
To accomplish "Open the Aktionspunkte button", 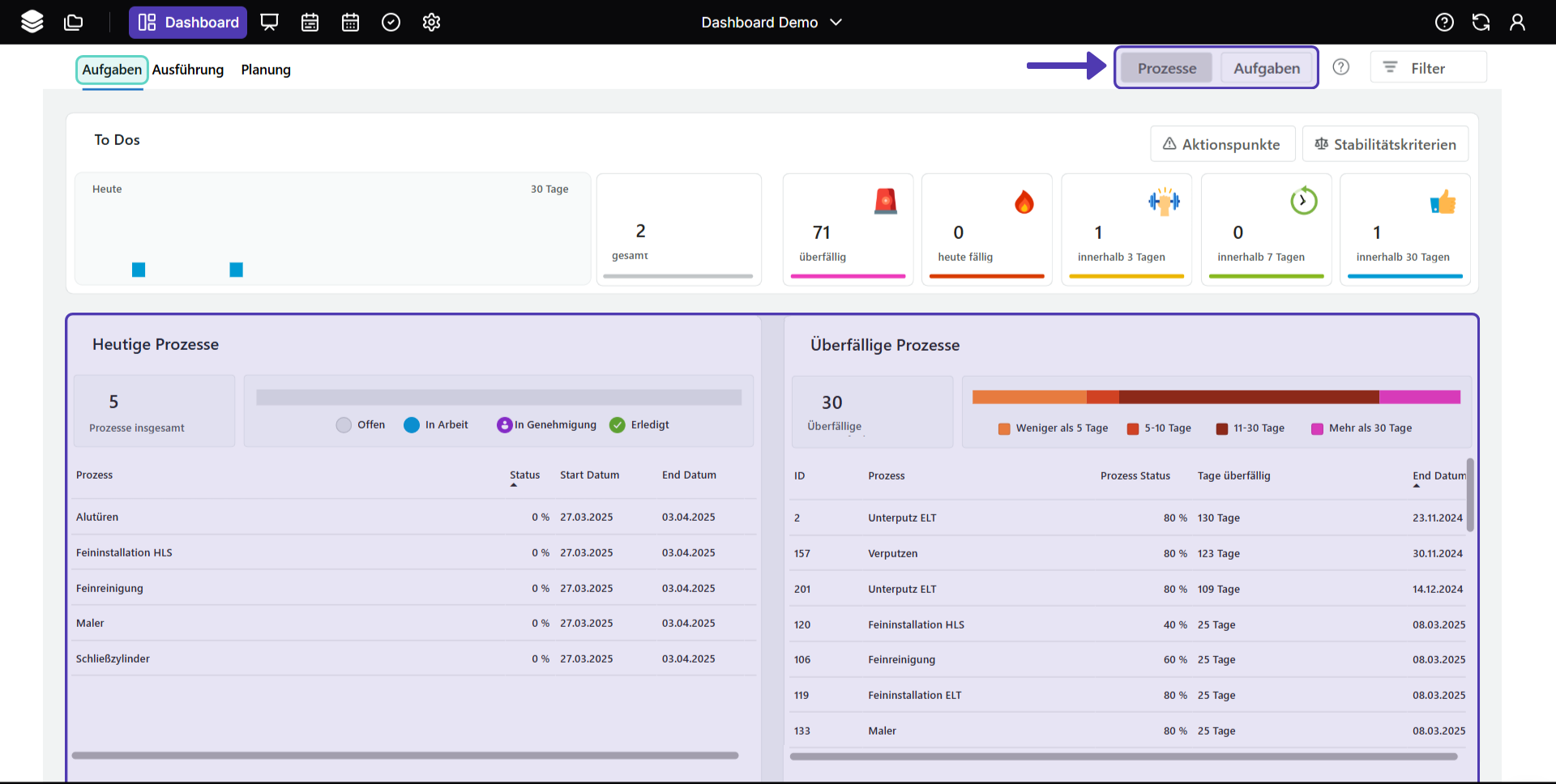I will 1222,144.
